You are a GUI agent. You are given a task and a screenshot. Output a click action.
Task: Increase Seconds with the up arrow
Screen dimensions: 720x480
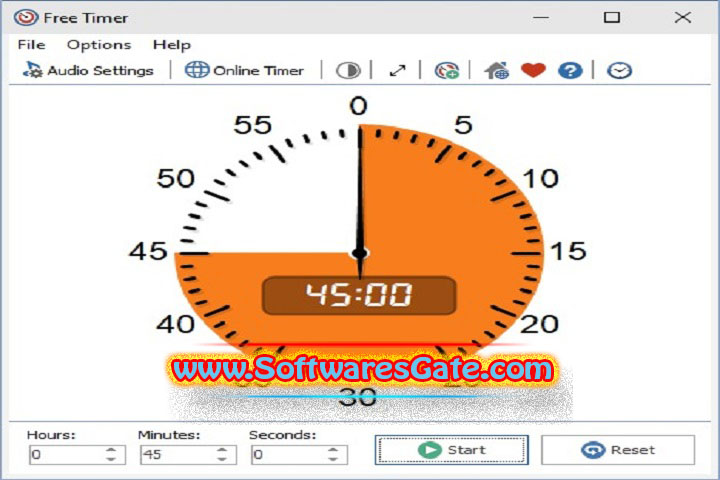pyautogui.click(x=333, y=450)
